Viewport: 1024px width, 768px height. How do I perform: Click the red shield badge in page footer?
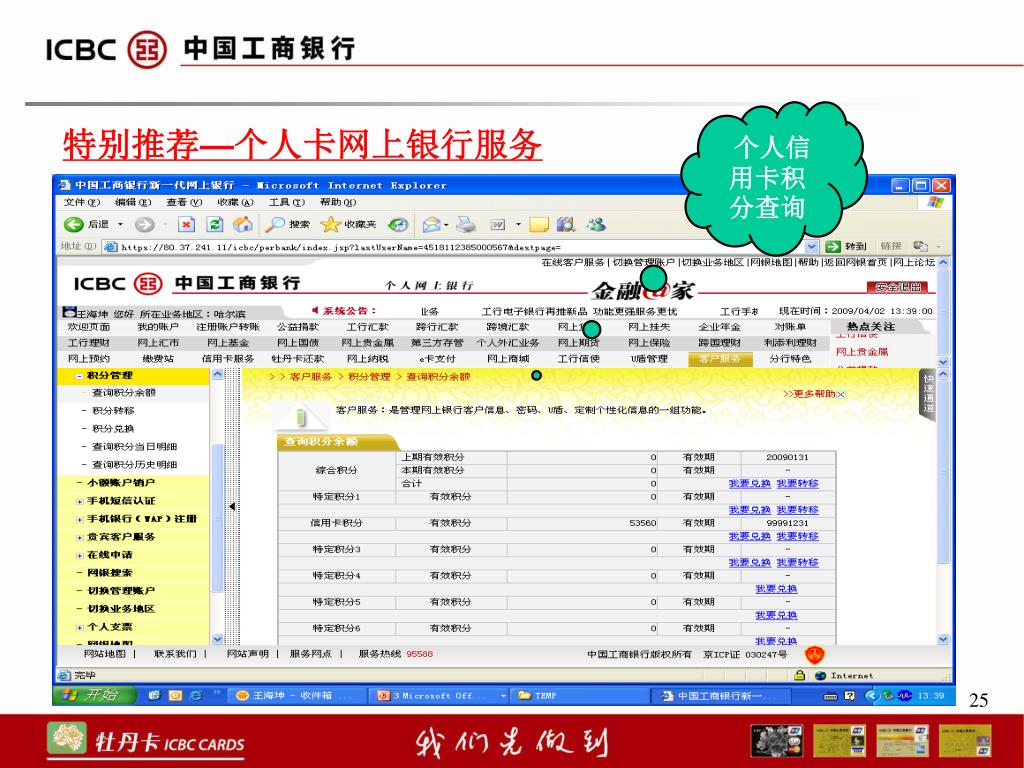(x=815, y=654)
